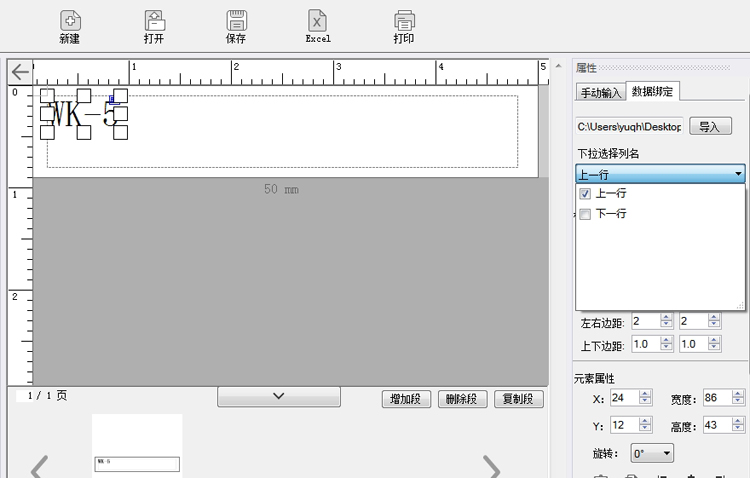The image size is (750, 478).
Task: Click the Excel import toolbar icon
Action: [x=318, y=21]
